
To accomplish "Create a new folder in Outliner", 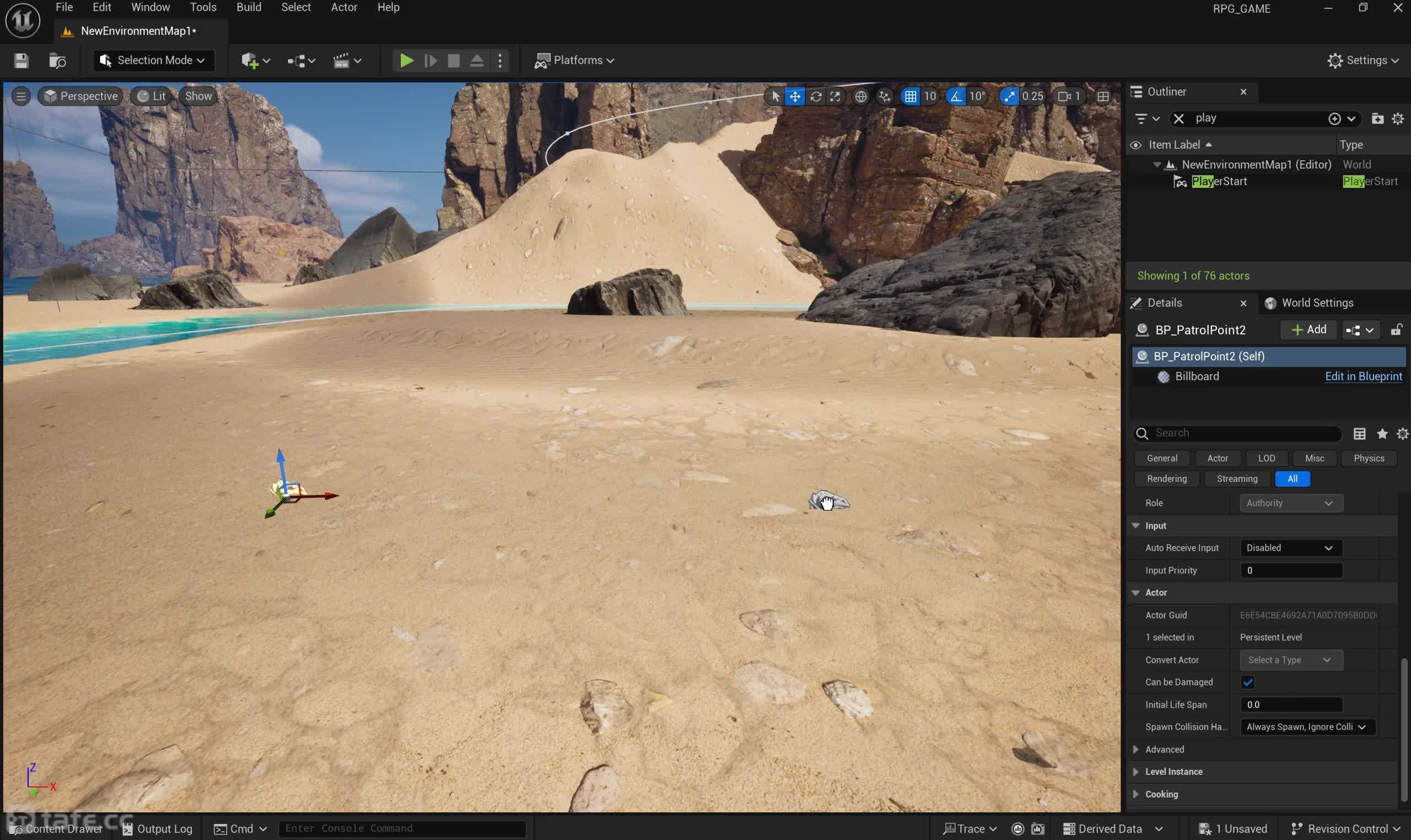I will pos(1377,119).
